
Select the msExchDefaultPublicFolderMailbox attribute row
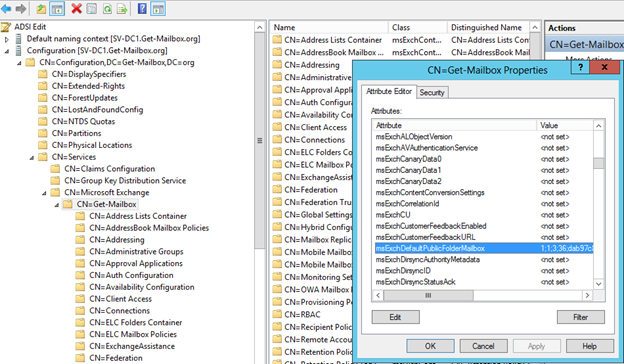coord(484,248)
